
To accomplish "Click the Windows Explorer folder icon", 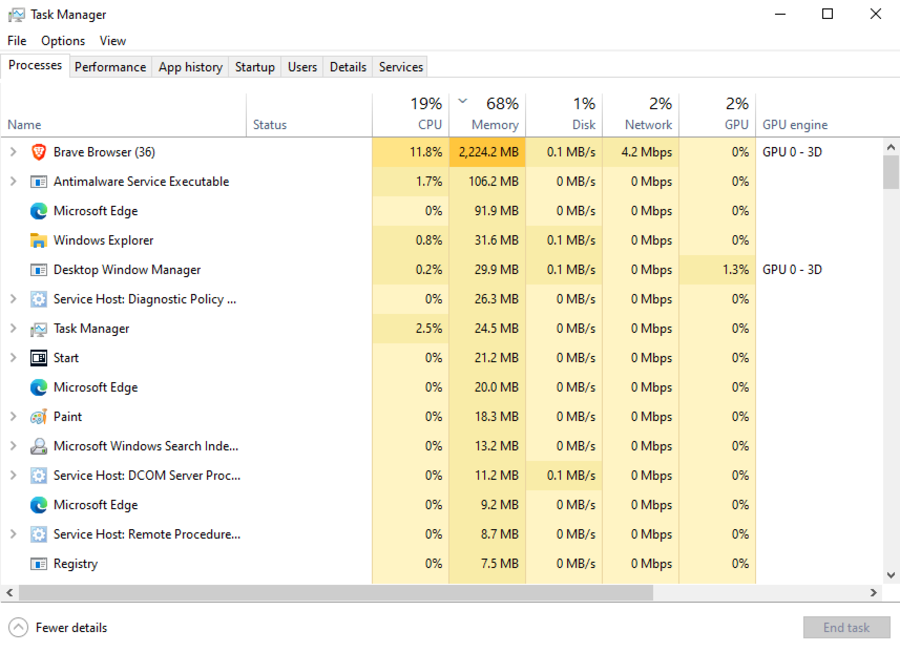I will click(38, 240).
